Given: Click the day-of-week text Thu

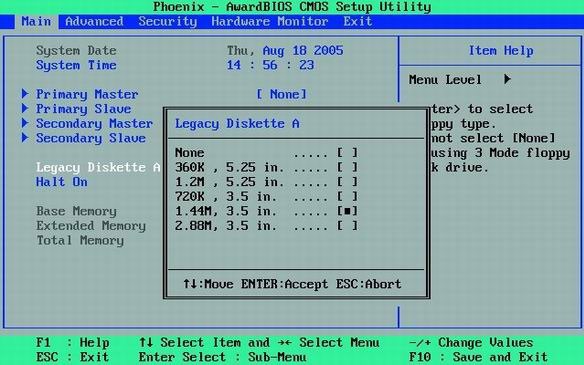Looking at the screenshot, I should point(241,50).
